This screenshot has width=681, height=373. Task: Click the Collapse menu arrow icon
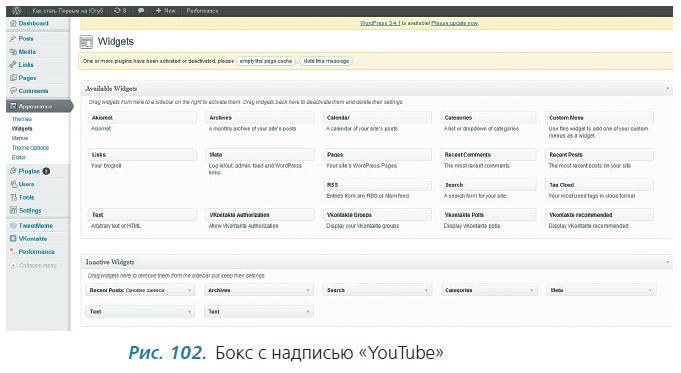[x=13, y=265]
